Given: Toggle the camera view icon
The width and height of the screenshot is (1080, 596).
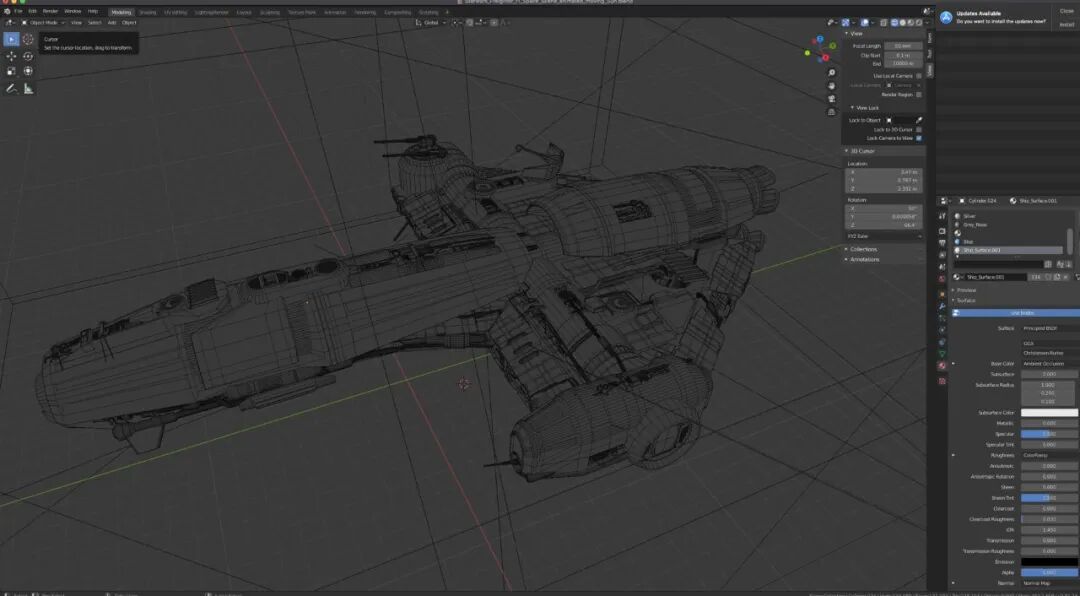Looking at the screenshot, I should click(831, 99).
